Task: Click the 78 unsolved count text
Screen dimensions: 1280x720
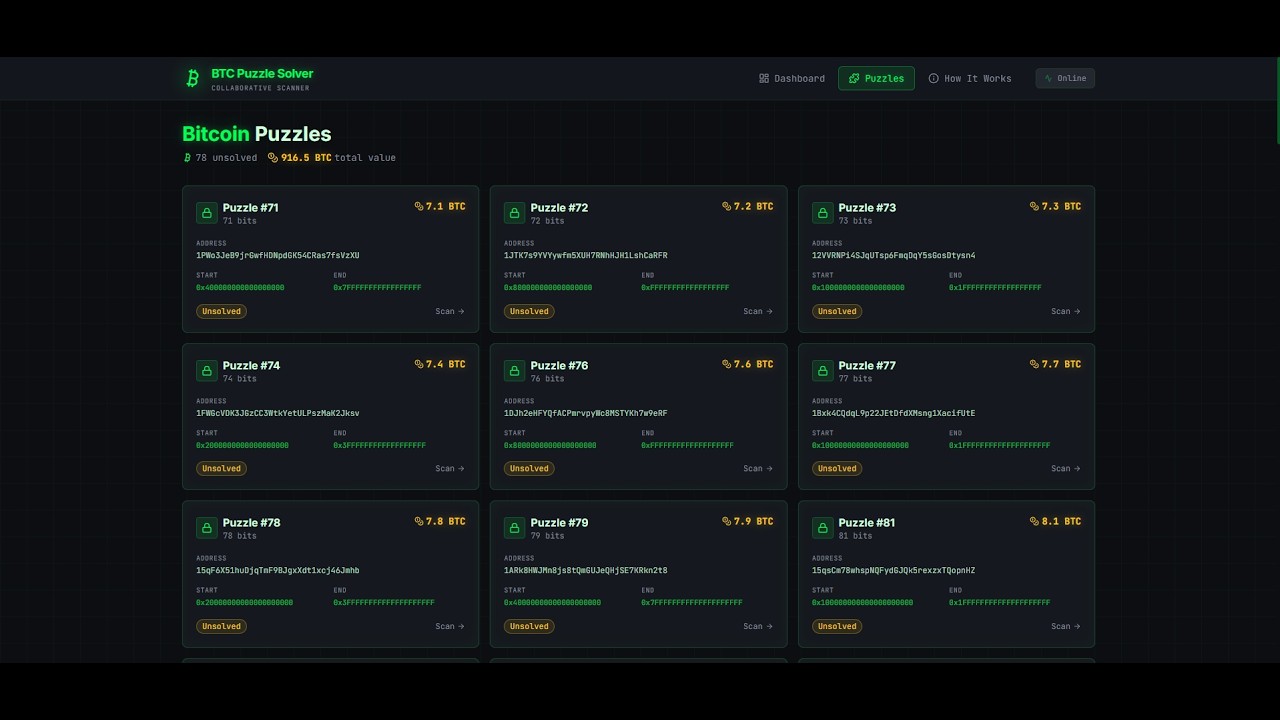Action: tap(226, 158)
